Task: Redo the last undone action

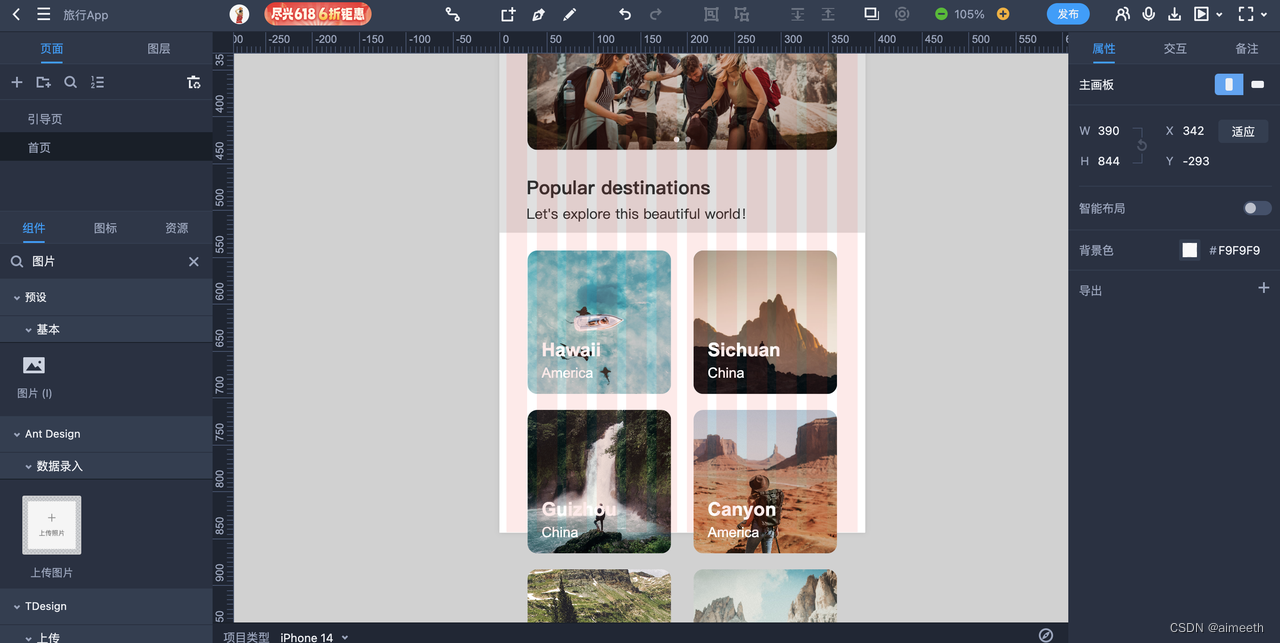Action: click(656, 14)
